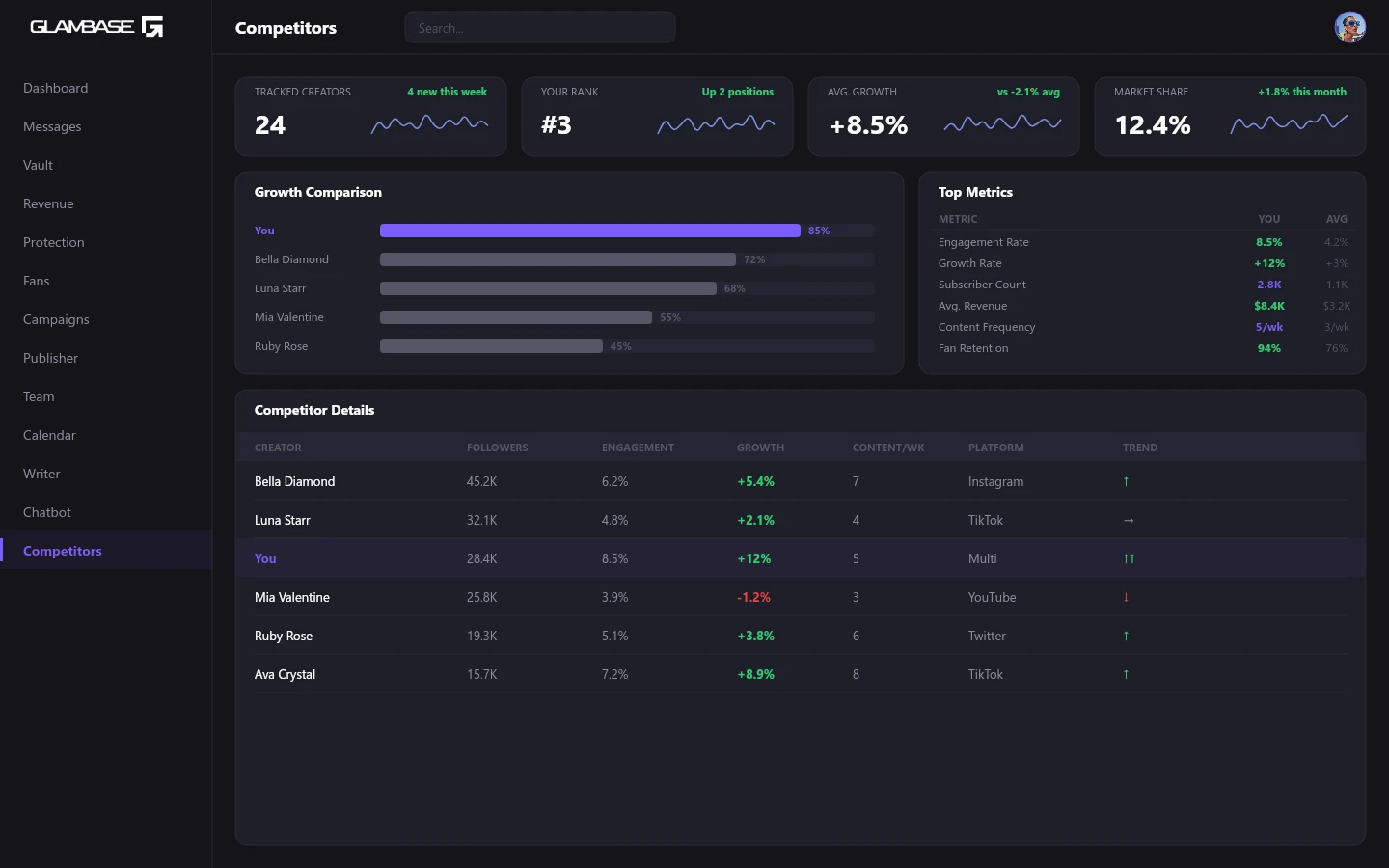Click Ava Crystal's upward trend arrow
Image resolution: width=1389 pixels, height=868 pixels.
[1126, 674]
